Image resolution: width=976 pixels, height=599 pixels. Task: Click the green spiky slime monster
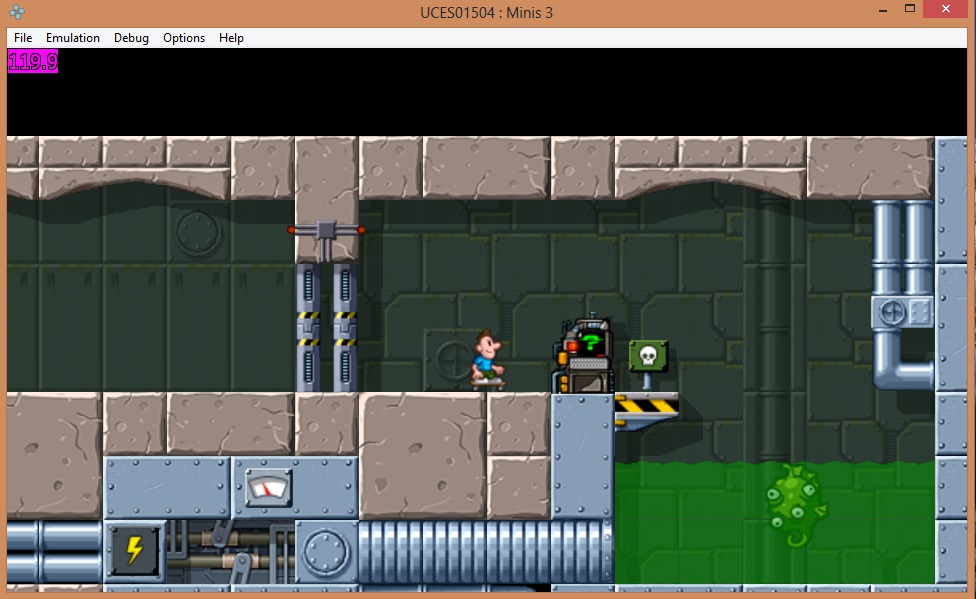click(x=795, y=504)
